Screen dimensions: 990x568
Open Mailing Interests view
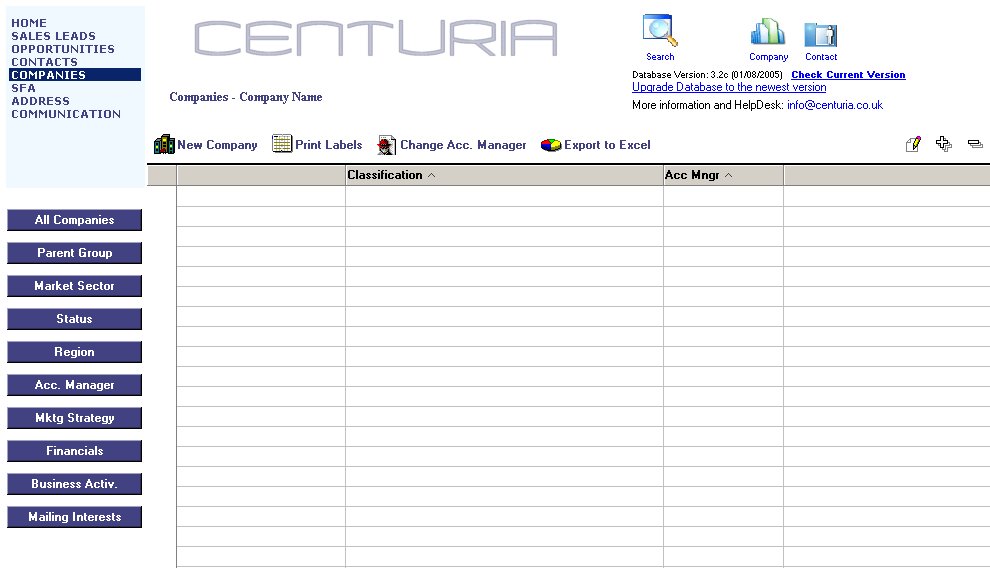pos(75,516)
